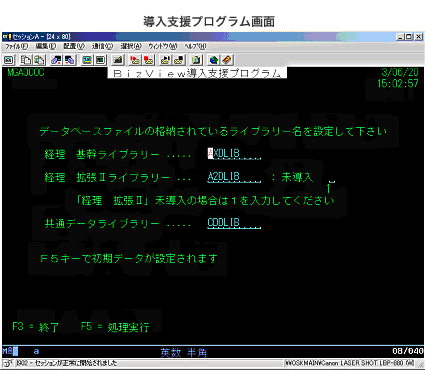Viewport: 425px width, 370px height.
Task: Click the MGA000C screen ID text
Action: pyautogui.click(x=26, y=72)
